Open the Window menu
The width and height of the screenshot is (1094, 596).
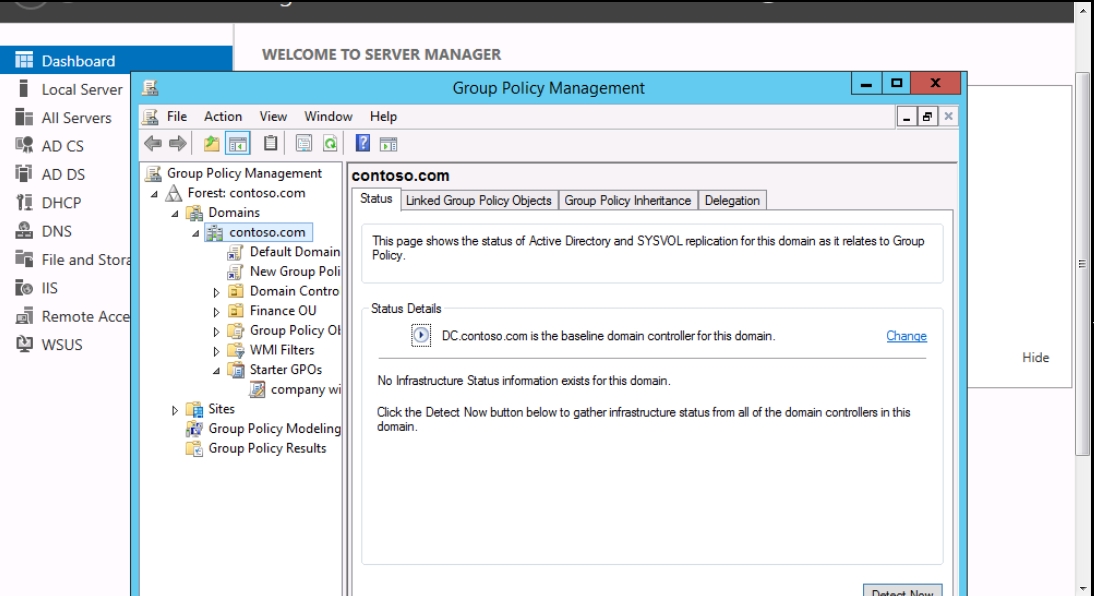pos(328,117)
